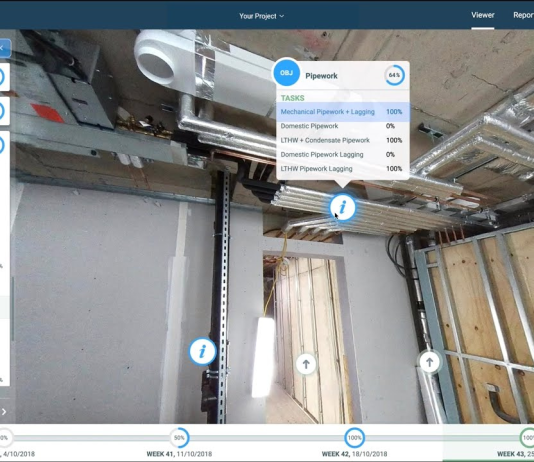Click the Pipework popup title
The width and height of the screenshot is (534, 462).
click(321, 76)
